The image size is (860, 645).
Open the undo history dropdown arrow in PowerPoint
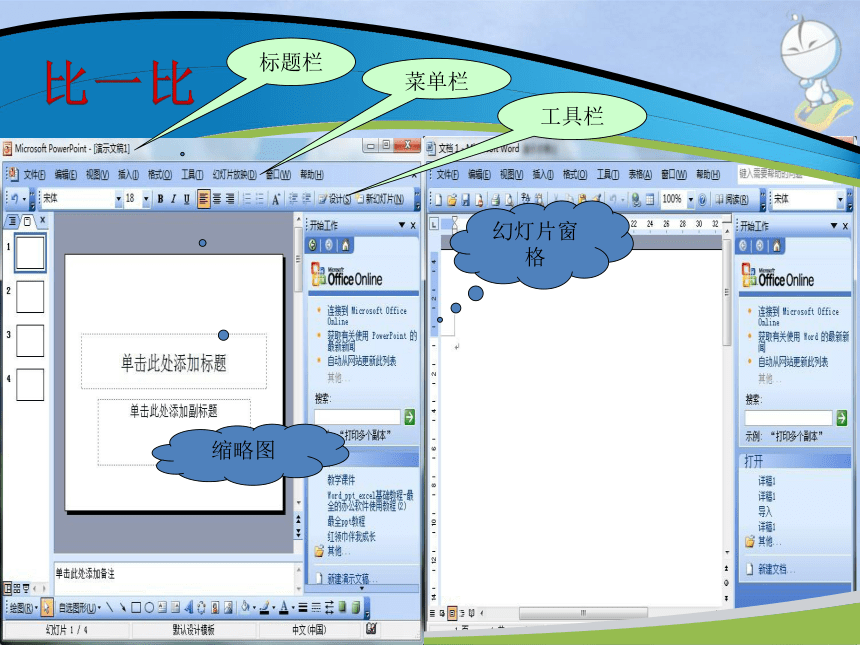pos(24,199)
